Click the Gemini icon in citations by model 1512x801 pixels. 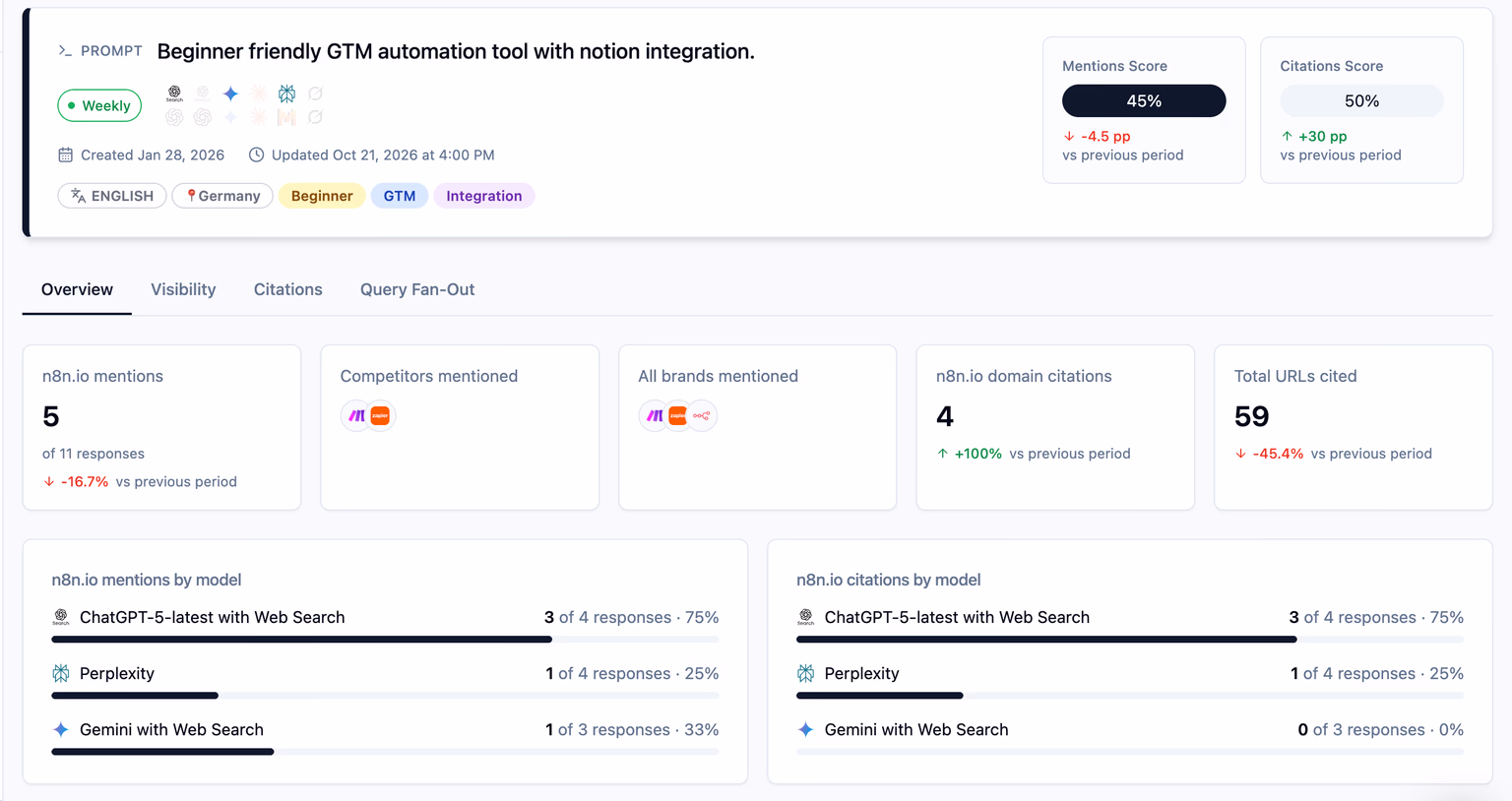[x=806, y=729]
